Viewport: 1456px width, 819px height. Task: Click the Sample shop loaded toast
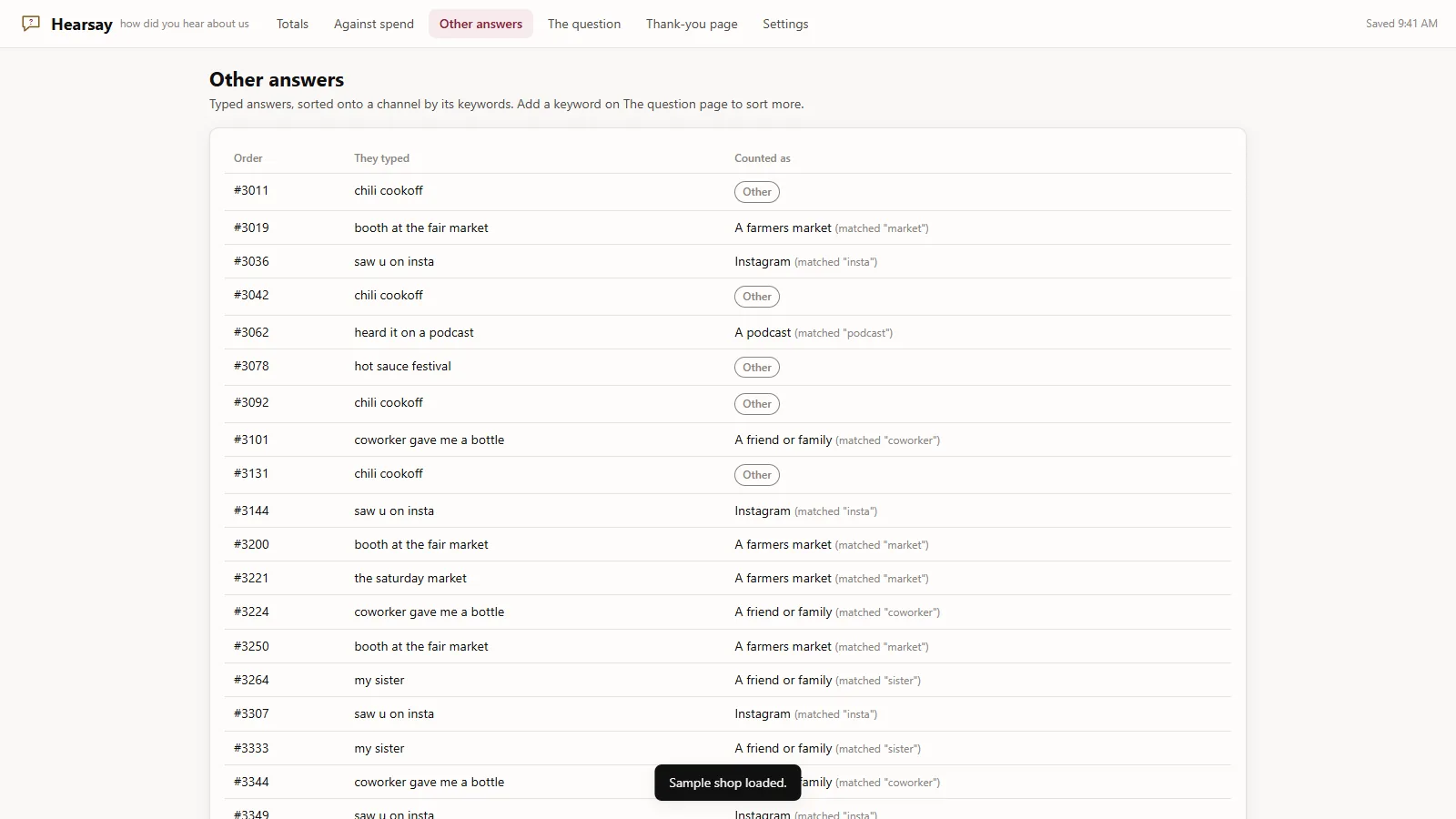[728, 783]
